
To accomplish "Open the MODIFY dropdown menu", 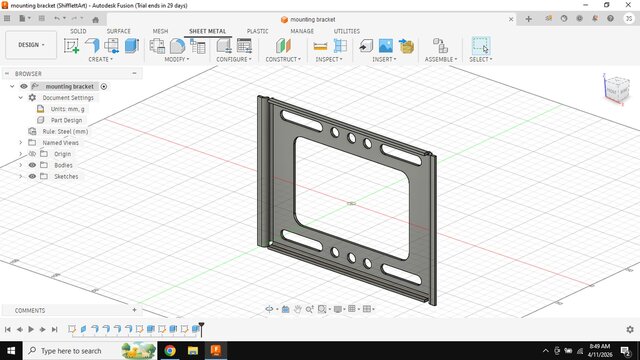I will (x=177, y=59).
